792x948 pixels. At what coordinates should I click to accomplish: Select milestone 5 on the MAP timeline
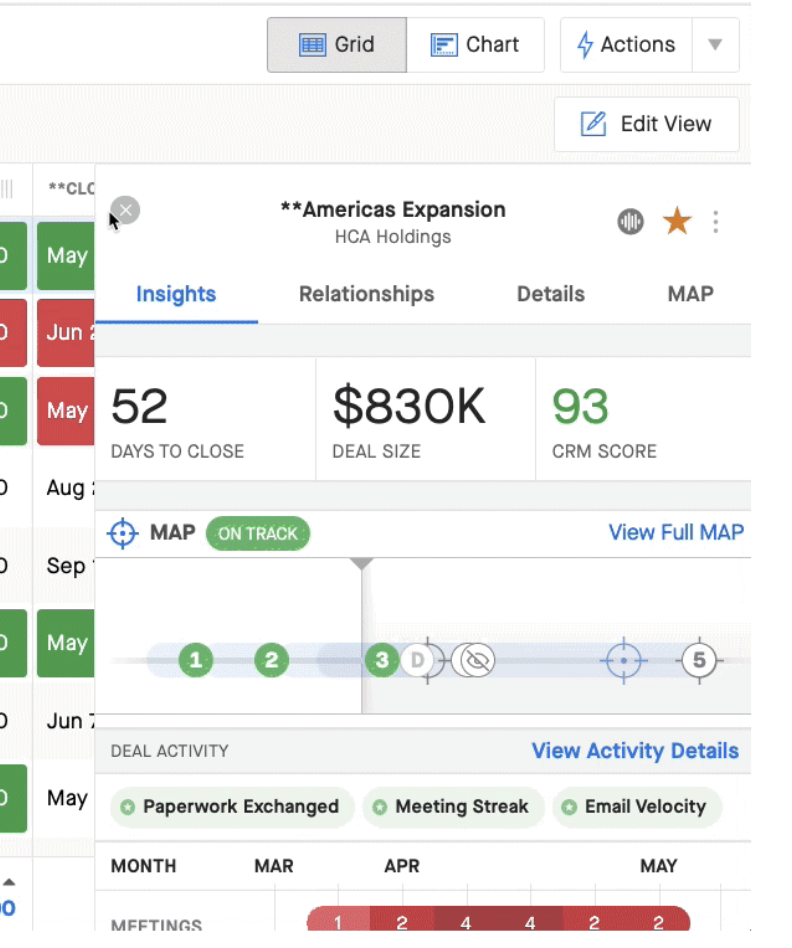point(699,660)
